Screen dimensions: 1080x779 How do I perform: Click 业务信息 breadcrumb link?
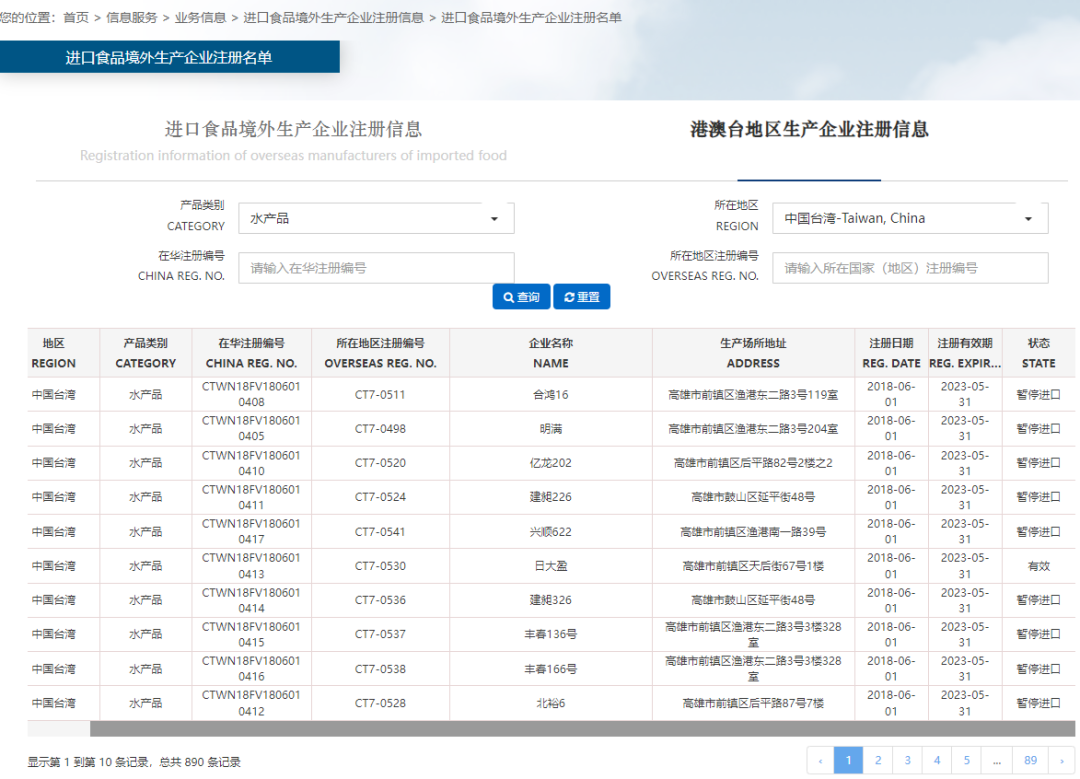pyautogui.click(x=200, y=17)
